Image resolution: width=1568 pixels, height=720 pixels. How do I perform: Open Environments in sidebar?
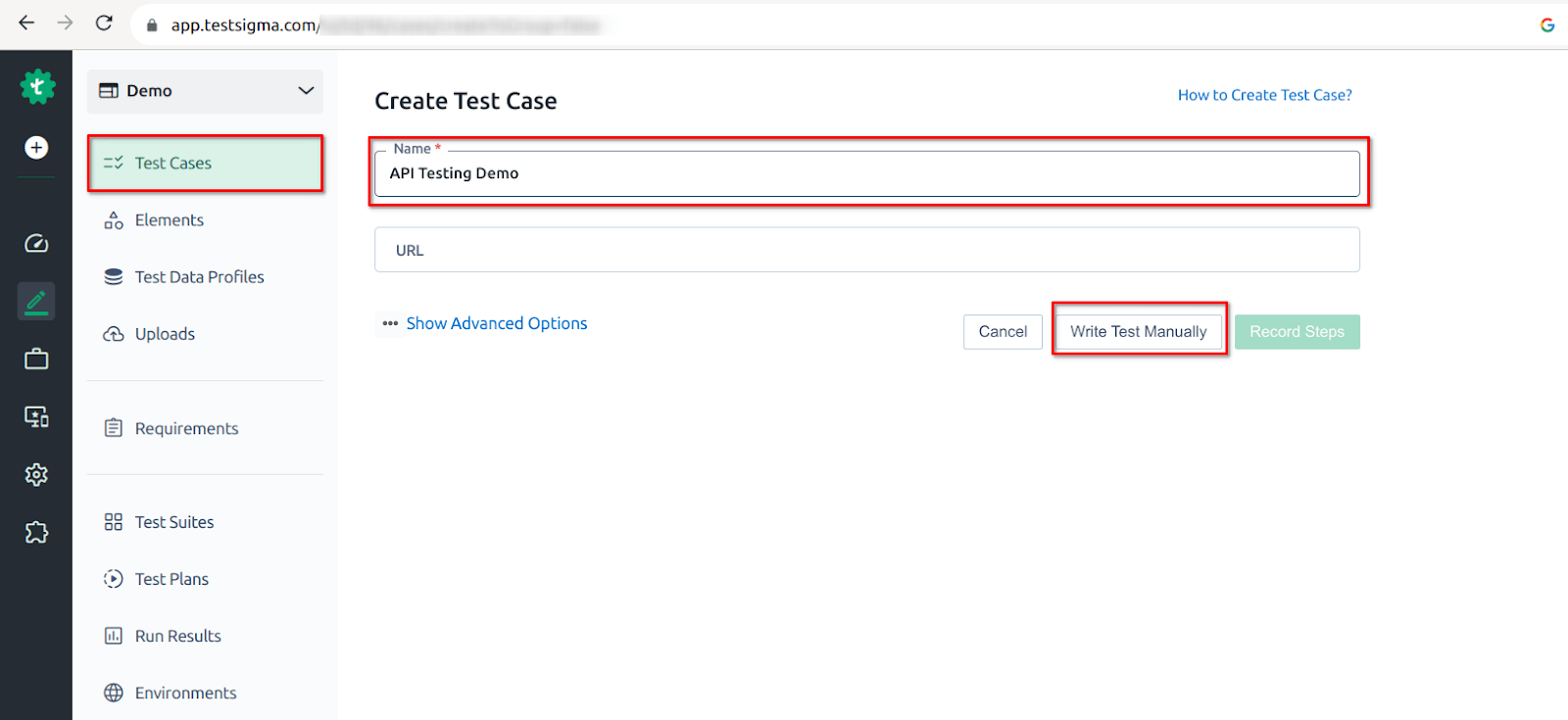coord(205,693)
